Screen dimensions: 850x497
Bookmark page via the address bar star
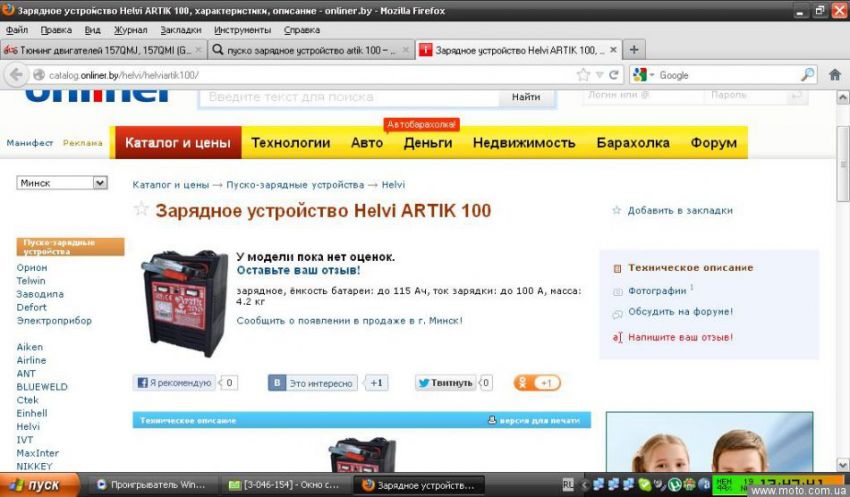point(583,75)
